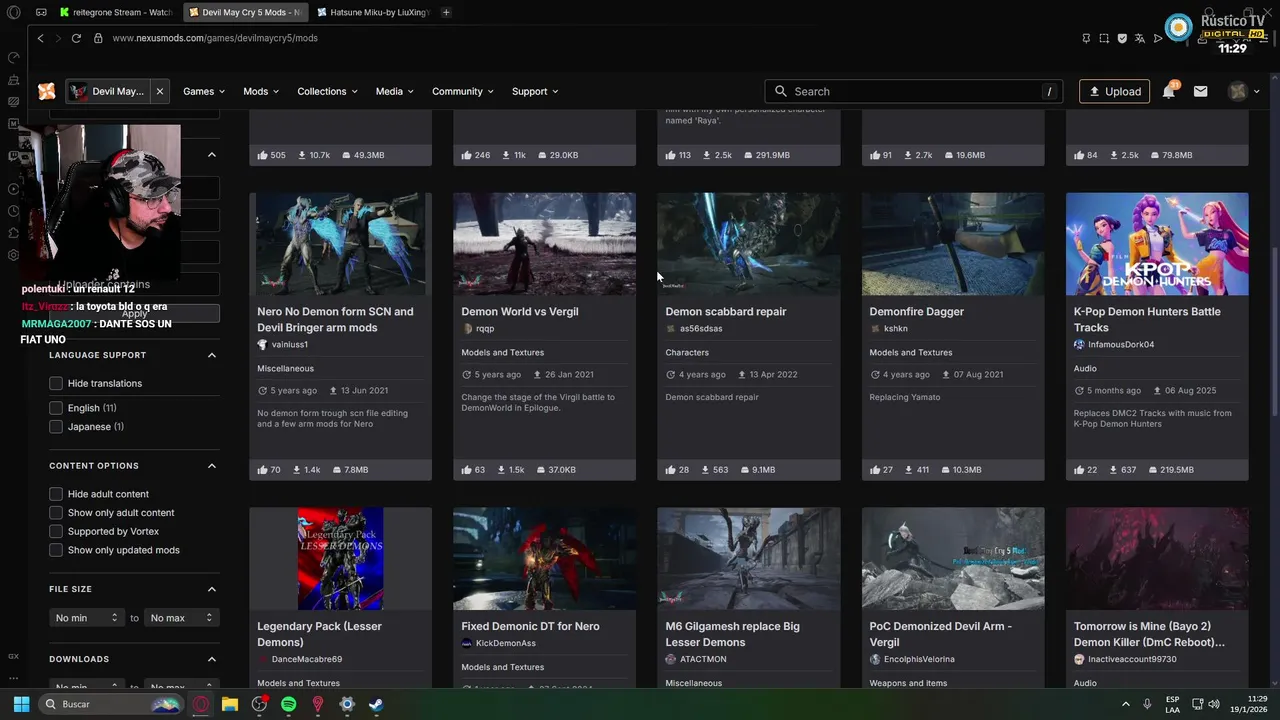This screenshot has width=1280, height=720.
Task: Enable Show only adult content
Action: (x=56, y=513)
